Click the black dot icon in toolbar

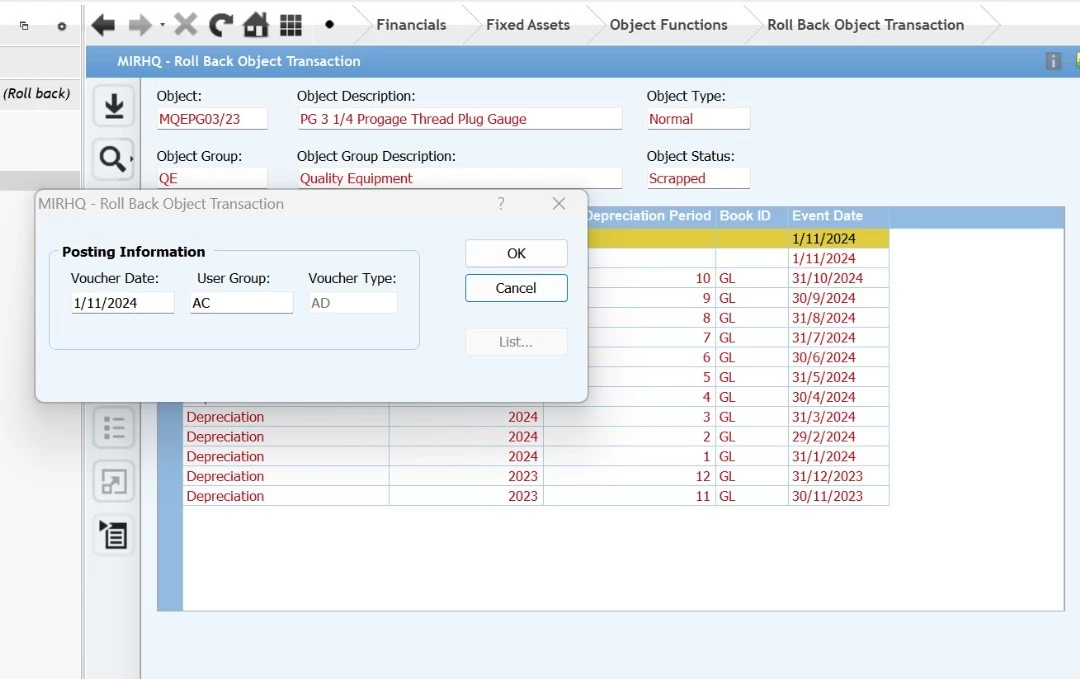click(329, 25)
